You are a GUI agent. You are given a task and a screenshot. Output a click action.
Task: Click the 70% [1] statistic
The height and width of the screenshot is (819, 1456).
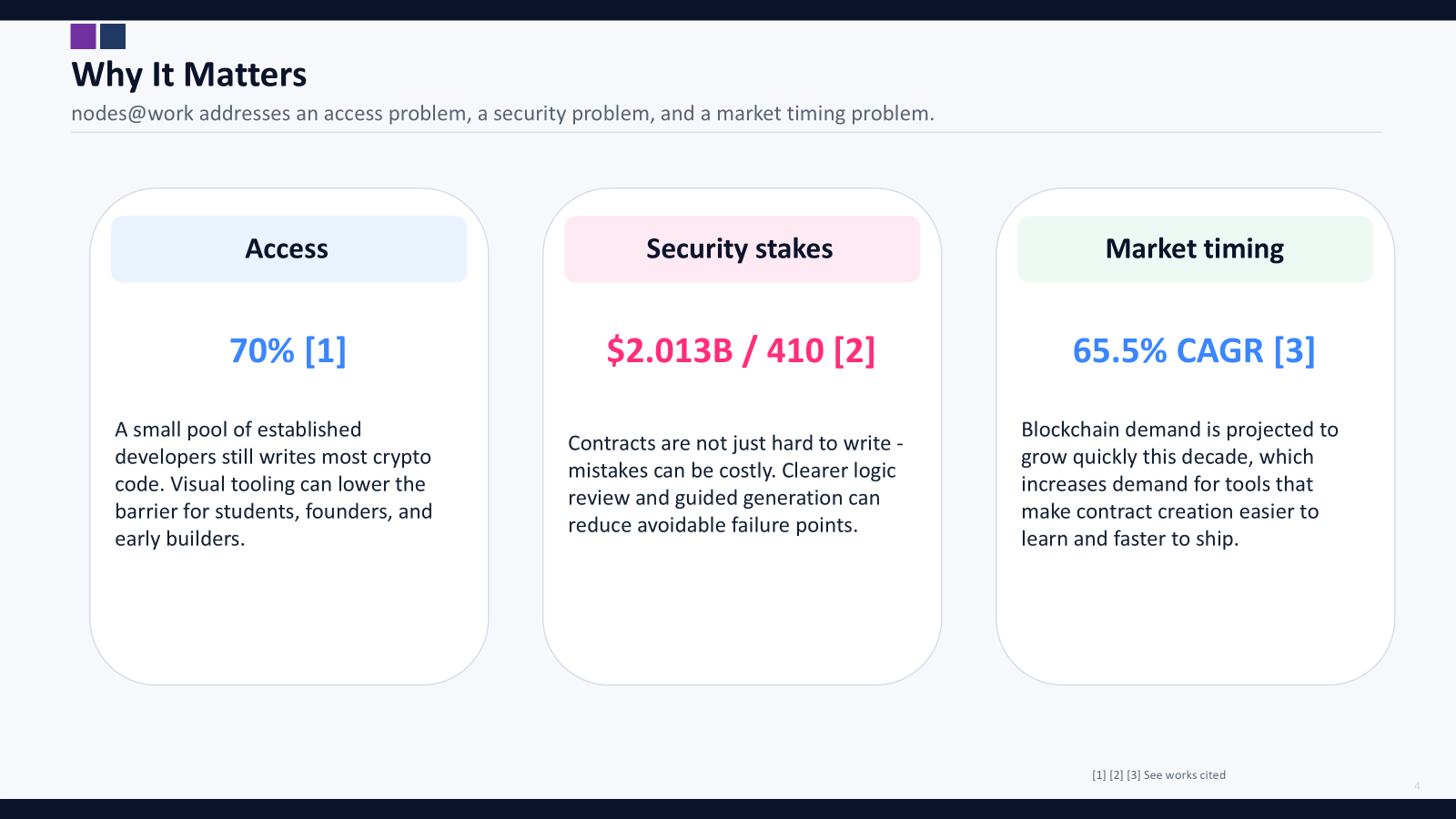[288, 350]
